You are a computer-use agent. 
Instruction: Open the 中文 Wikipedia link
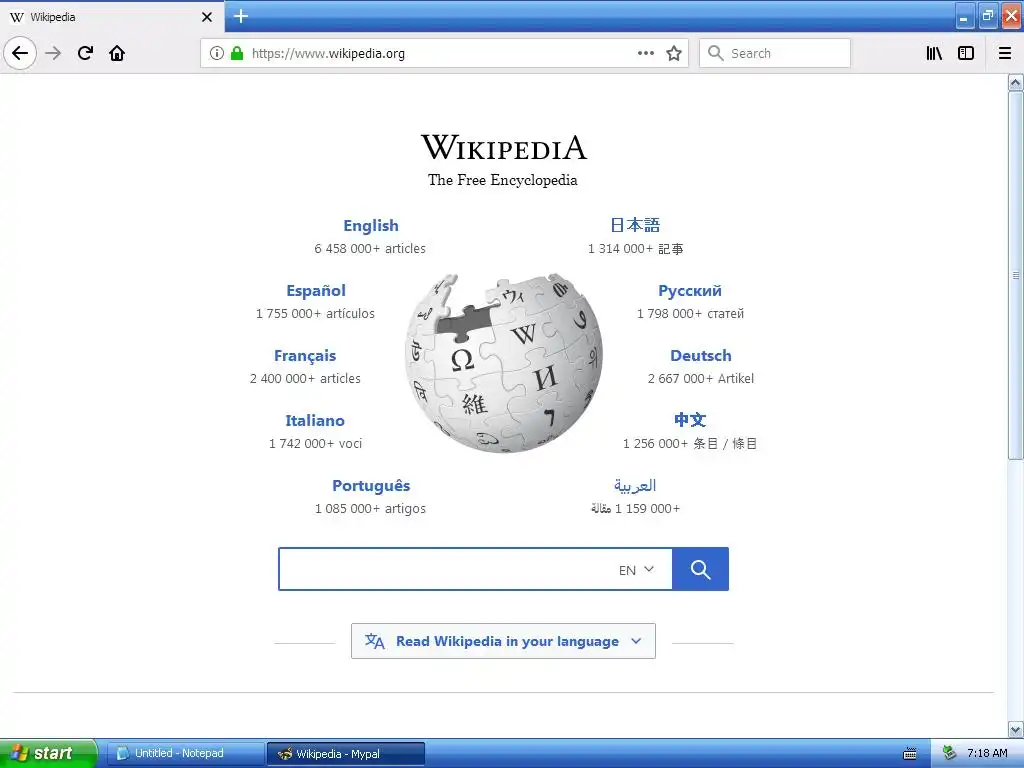(x=690, y=420)
